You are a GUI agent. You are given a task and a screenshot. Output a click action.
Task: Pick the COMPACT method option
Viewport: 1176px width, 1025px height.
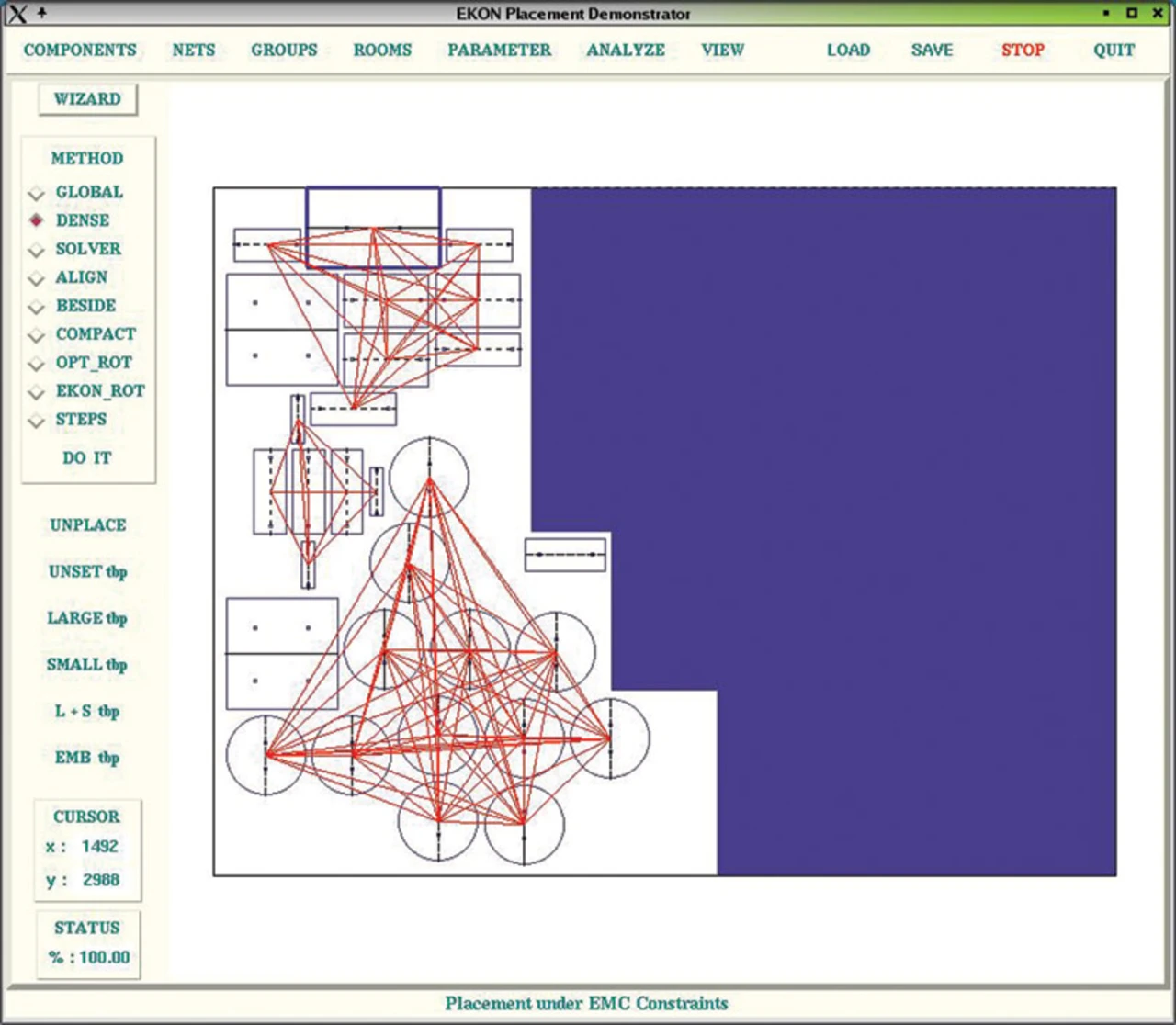(37, 335)
